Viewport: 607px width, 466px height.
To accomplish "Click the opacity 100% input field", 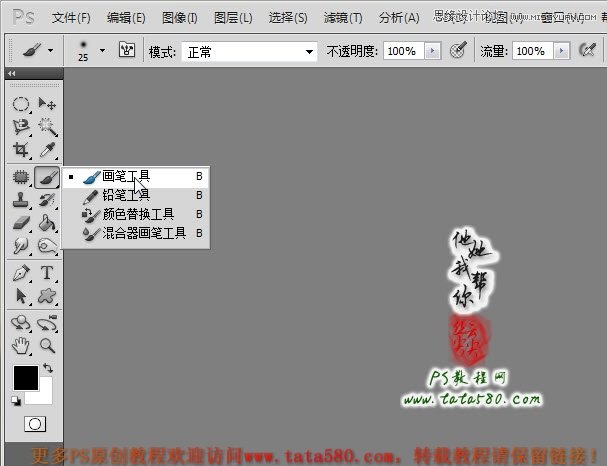I will click(x=404, y=51).
